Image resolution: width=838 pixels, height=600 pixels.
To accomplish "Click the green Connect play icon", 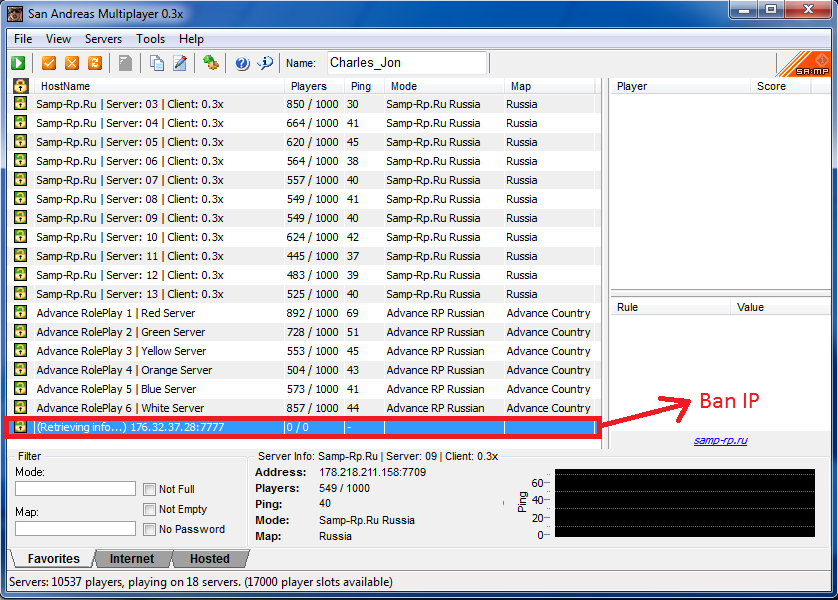I will [18, 63].
